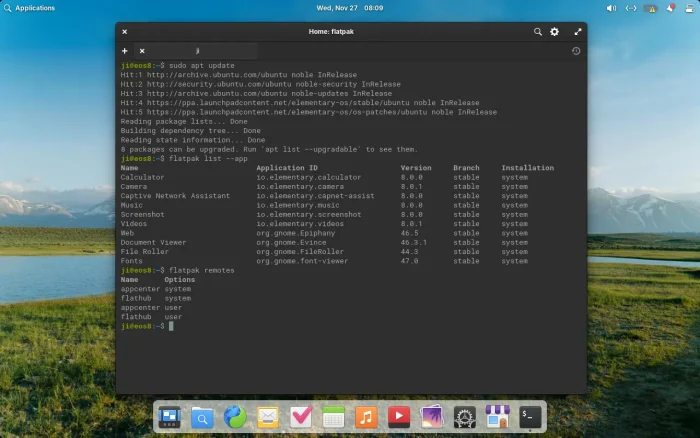700x438 pixels.
Task: Open Multitasking View from the dock
Action: point(170,417)
